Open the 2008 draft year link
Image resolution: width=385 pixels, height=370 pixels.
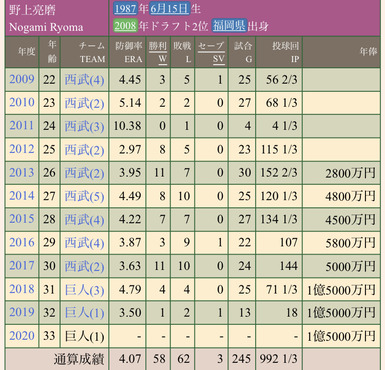pyautogui.click(x=125, y=26)
